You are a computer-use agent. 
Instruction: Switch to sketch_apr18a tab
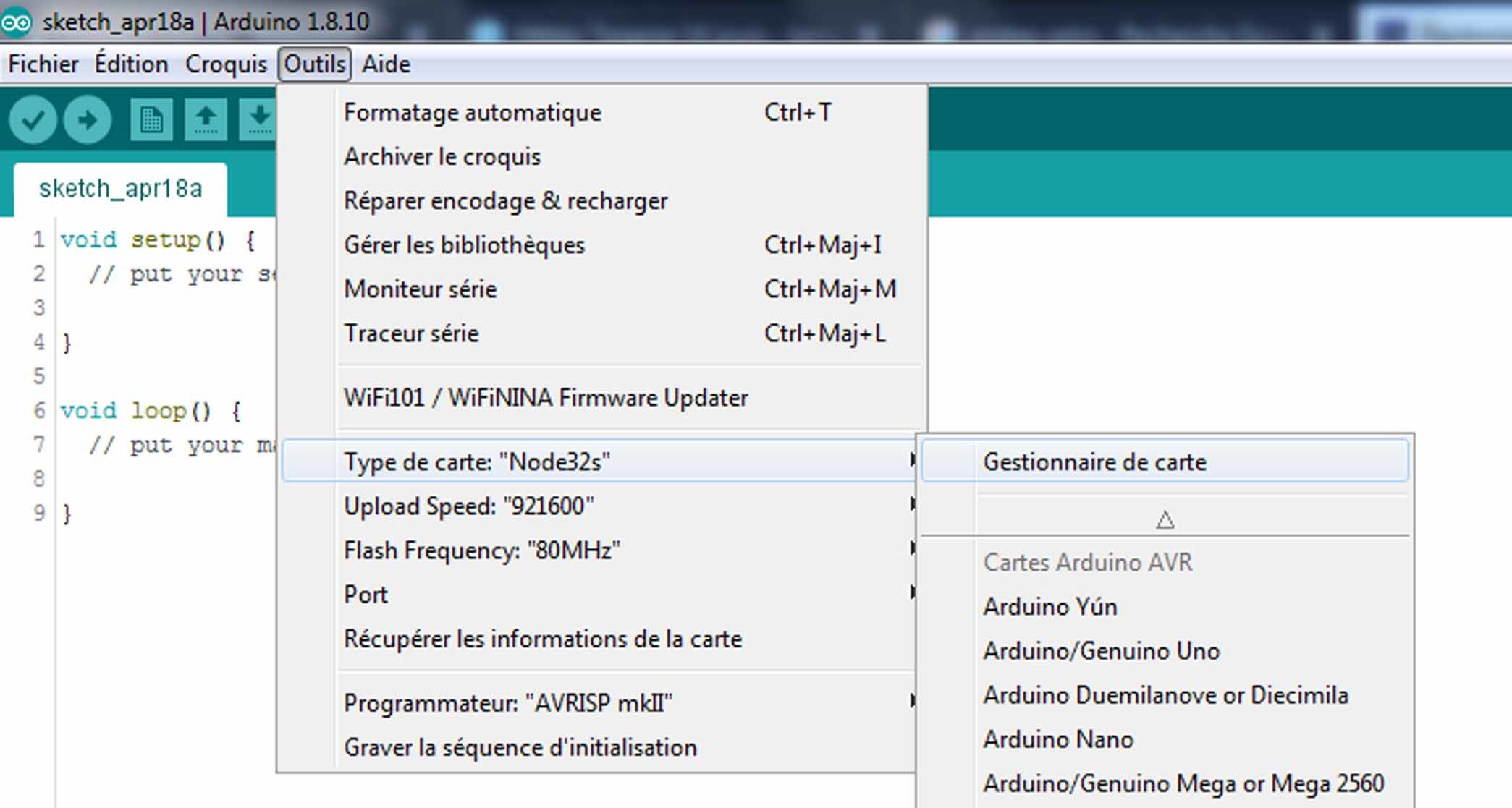(x=120, y=190)
